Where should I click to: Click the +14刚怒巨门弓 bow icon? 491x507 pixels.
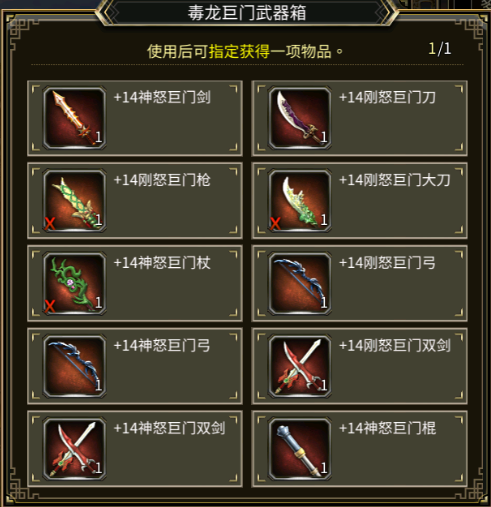tap(300, 284)
